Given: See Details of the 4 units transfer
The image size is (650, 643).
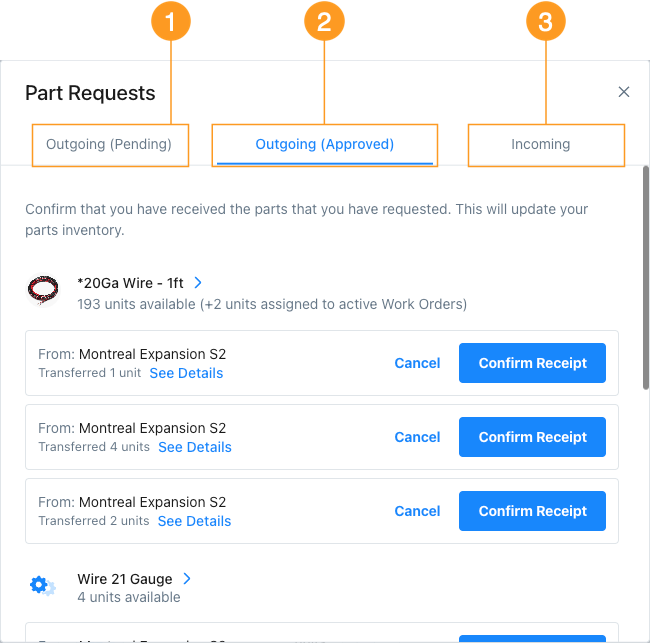Looking at the screenshot, I should pyautogui.click(x=195, y=447).
